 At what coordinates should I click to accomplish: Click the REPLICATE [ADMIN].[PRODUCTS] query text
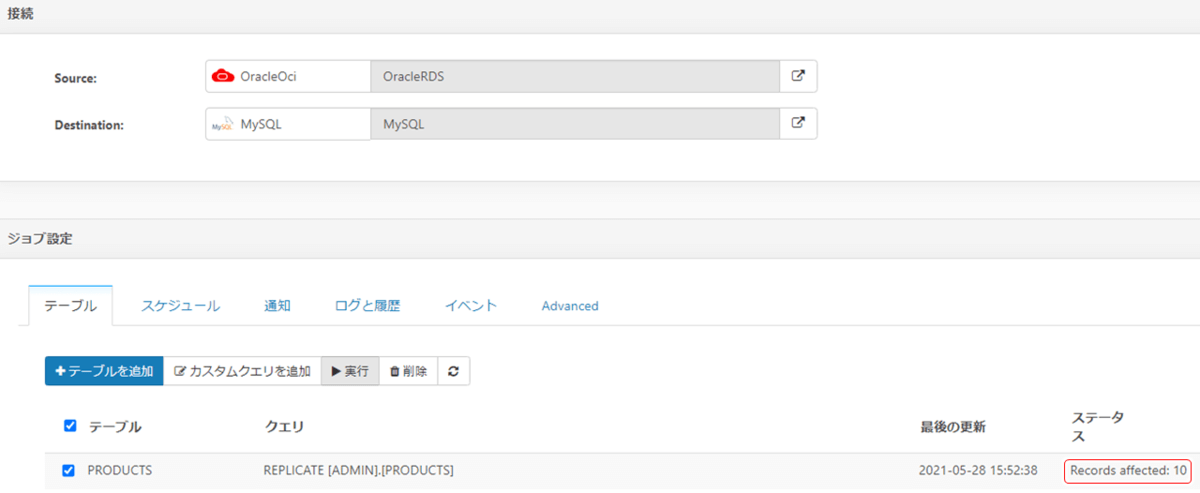(x=358, y=470)
